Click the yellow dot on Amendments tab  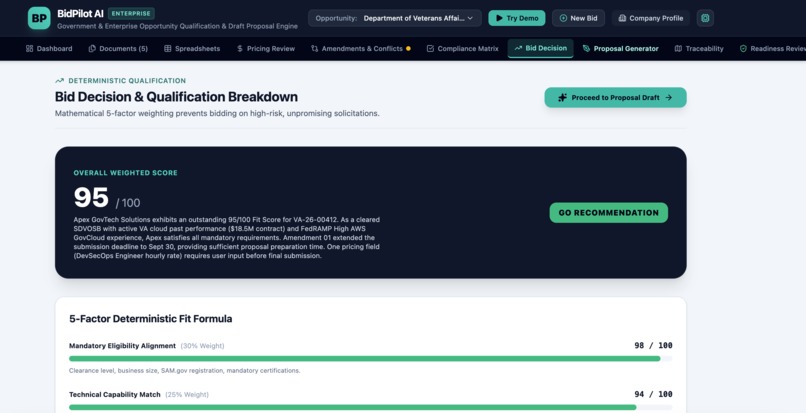[408, 48]
